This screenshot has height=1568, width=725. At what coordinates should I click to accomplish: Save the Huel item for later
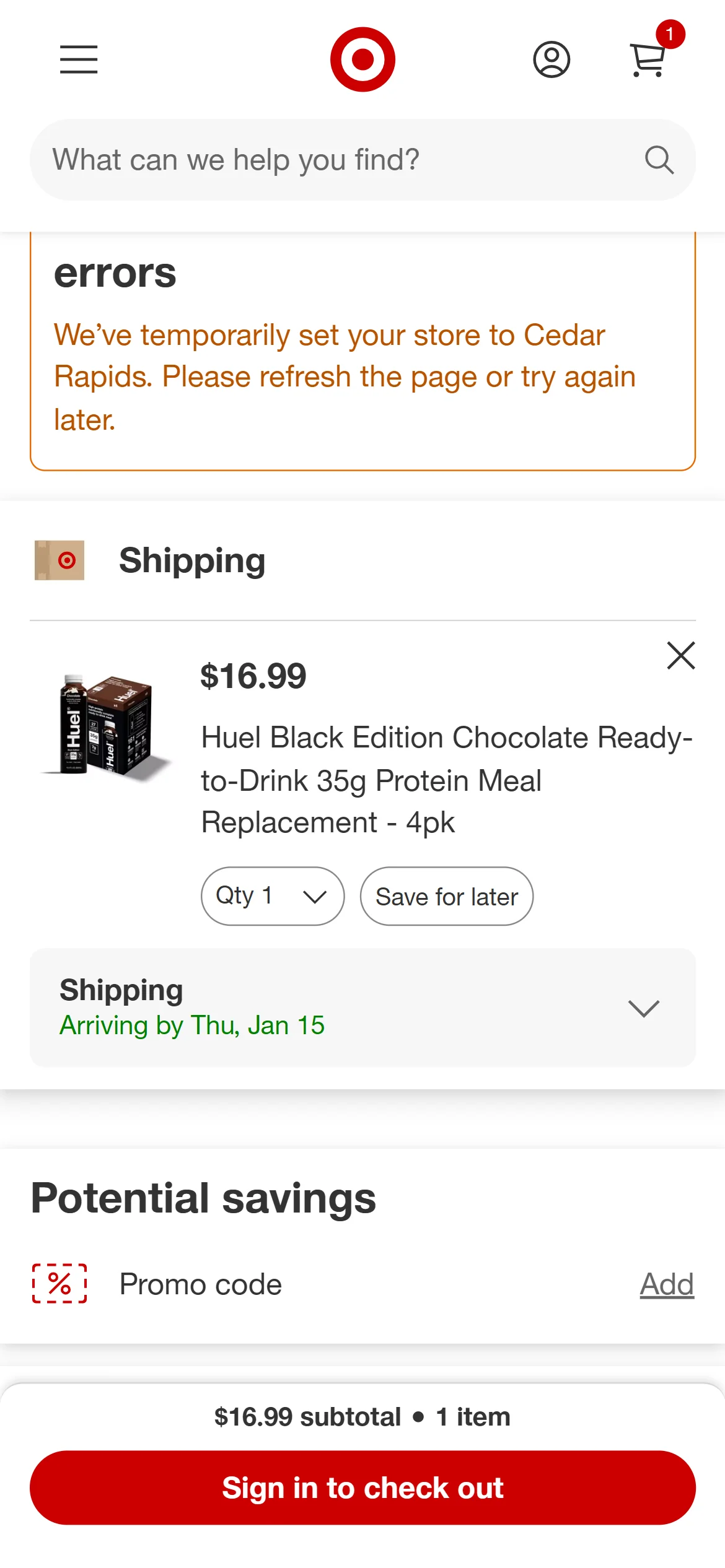click(447, 896)
